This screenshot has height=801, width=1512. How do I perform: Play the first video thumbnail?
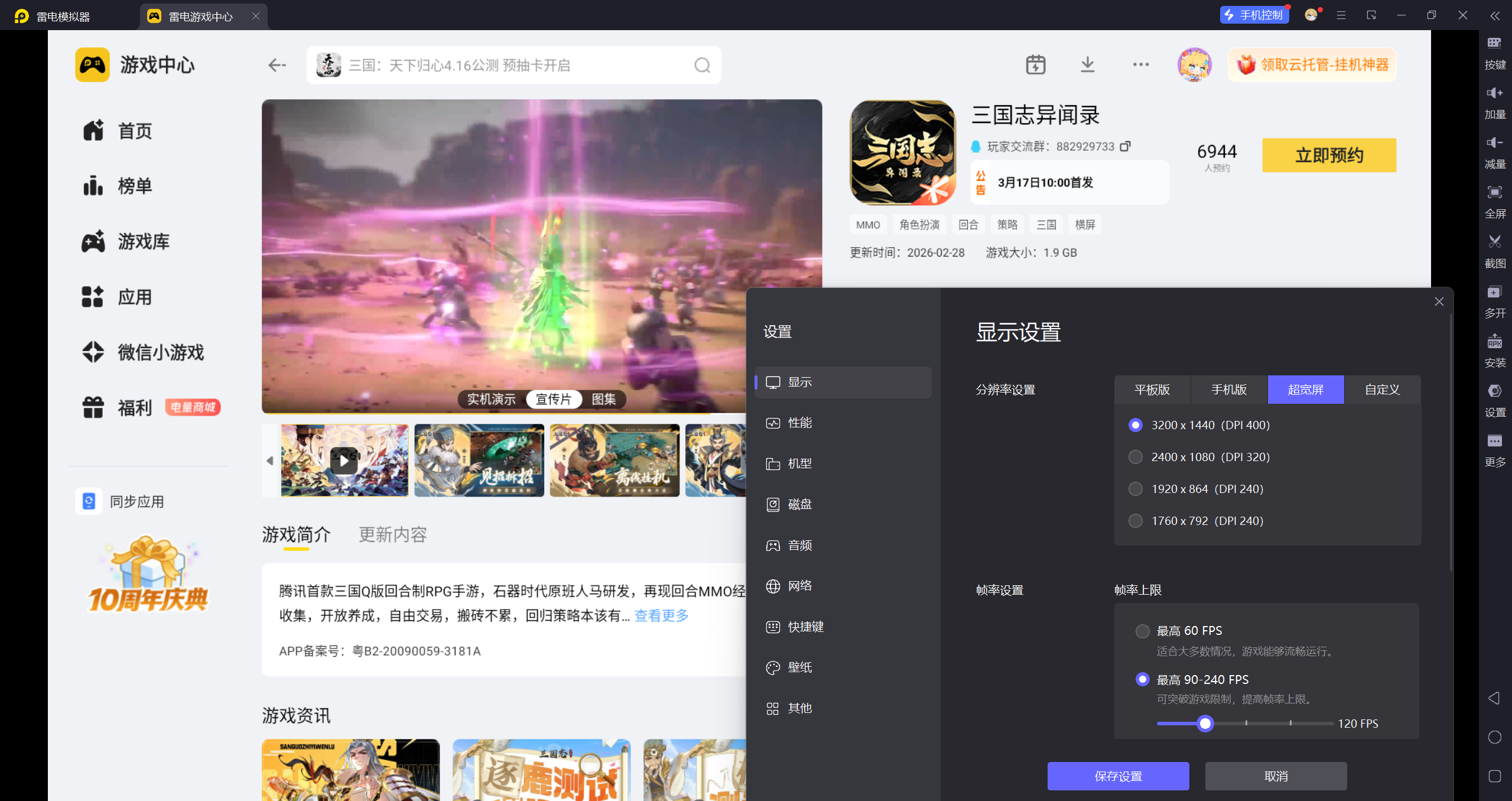point(344,460)
